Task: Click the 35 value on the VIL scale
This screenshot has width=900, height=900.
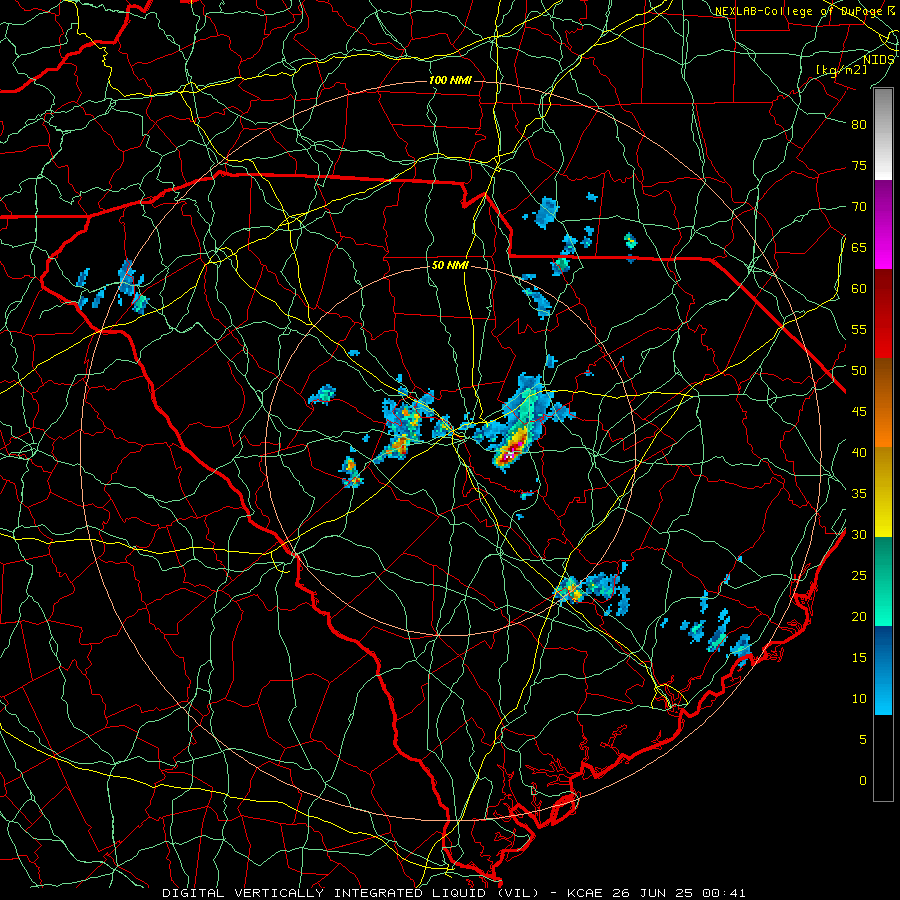Action: coord(859,494)
